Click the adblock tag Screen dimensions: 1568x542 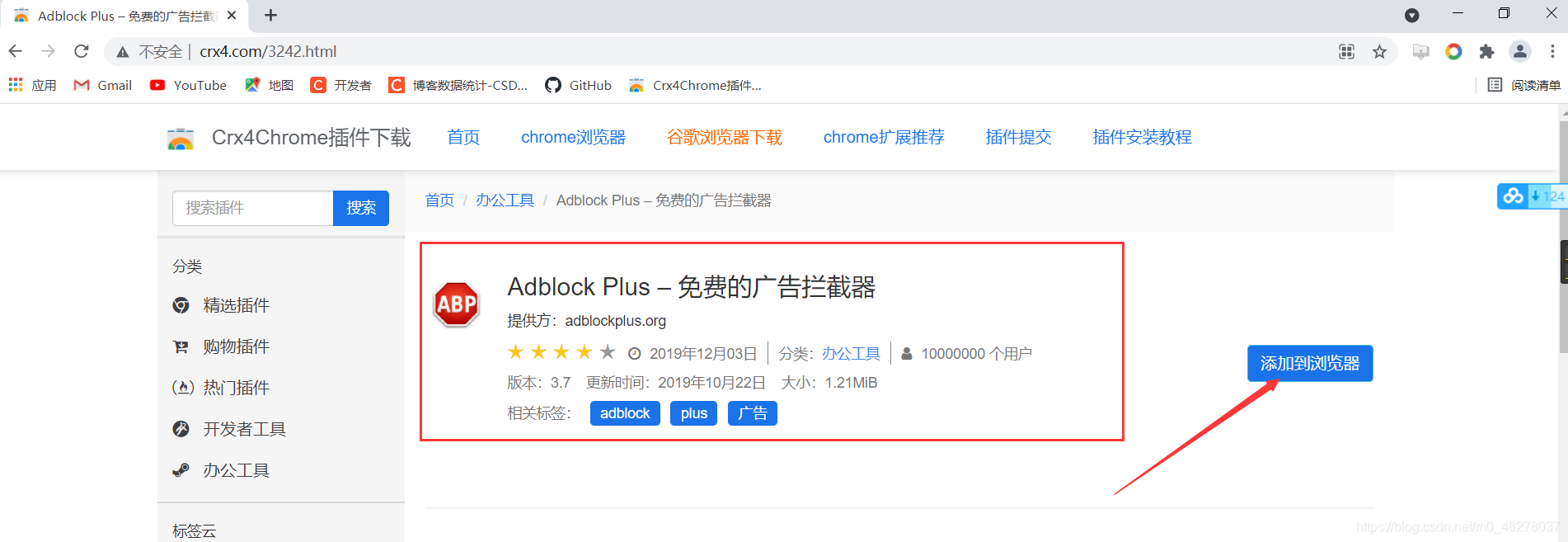click(625, 413)
